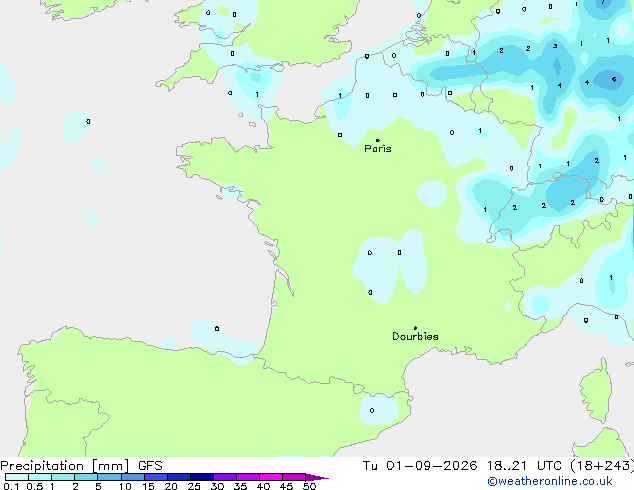Screen dimensions: 634x490
Task: Click the '0.1' legend scale value
Action: (11, 486)
